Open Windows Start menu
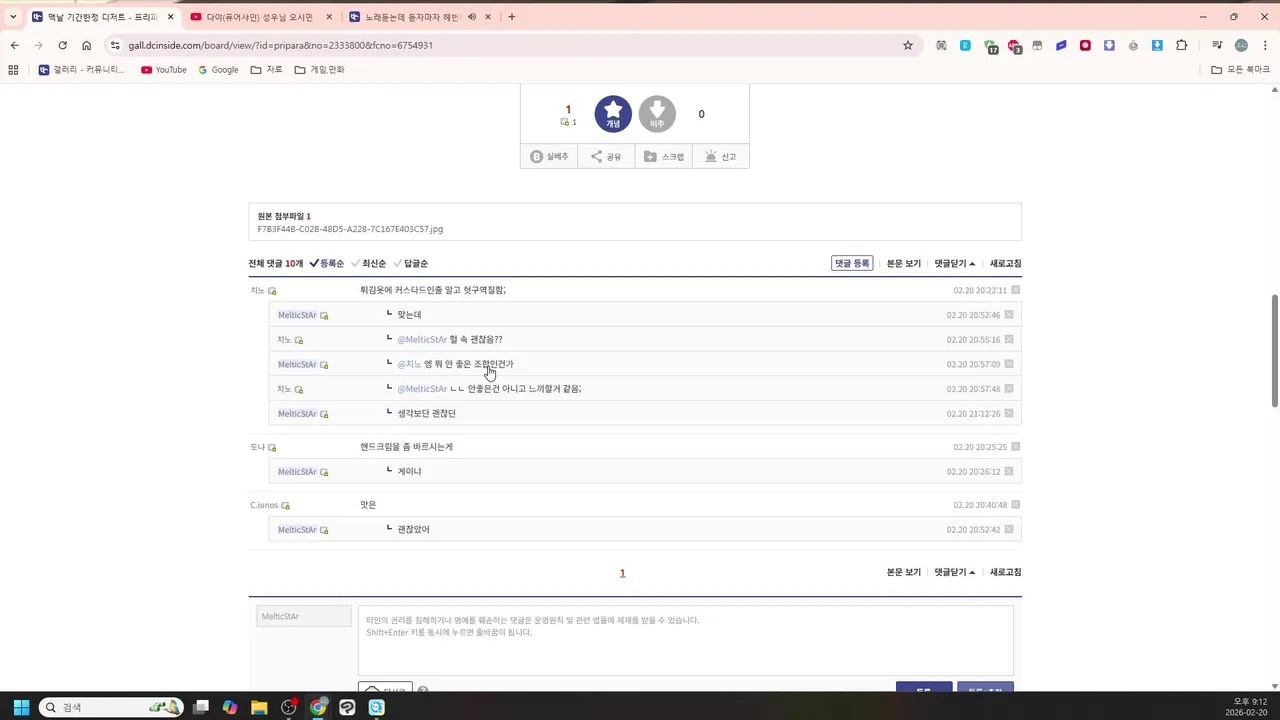Image resolution: width=1280 pixels, height=720 pixels. coord(21,707)
